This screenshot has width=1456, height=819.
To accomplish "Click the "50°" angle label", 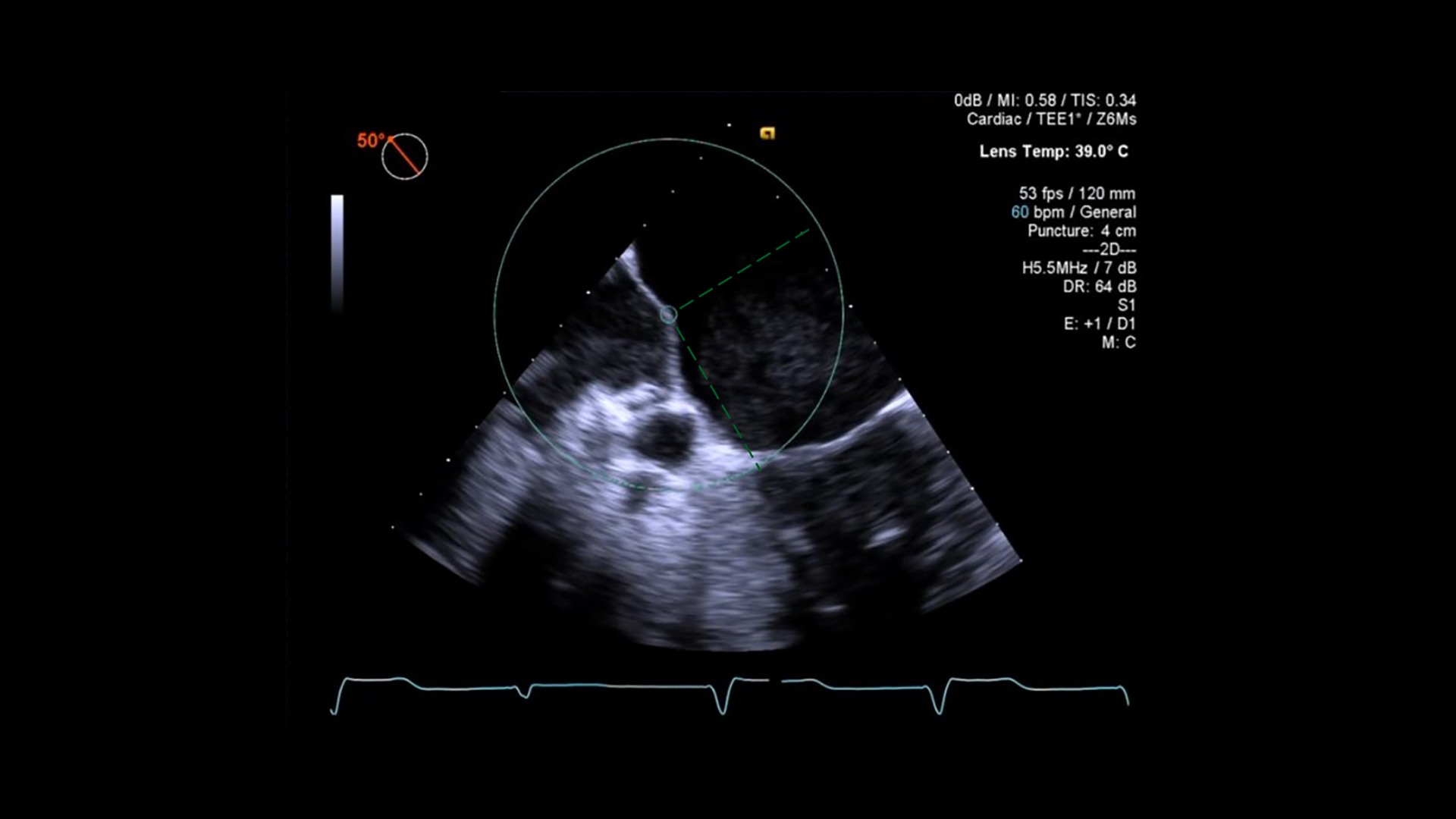I will point(371,140).
